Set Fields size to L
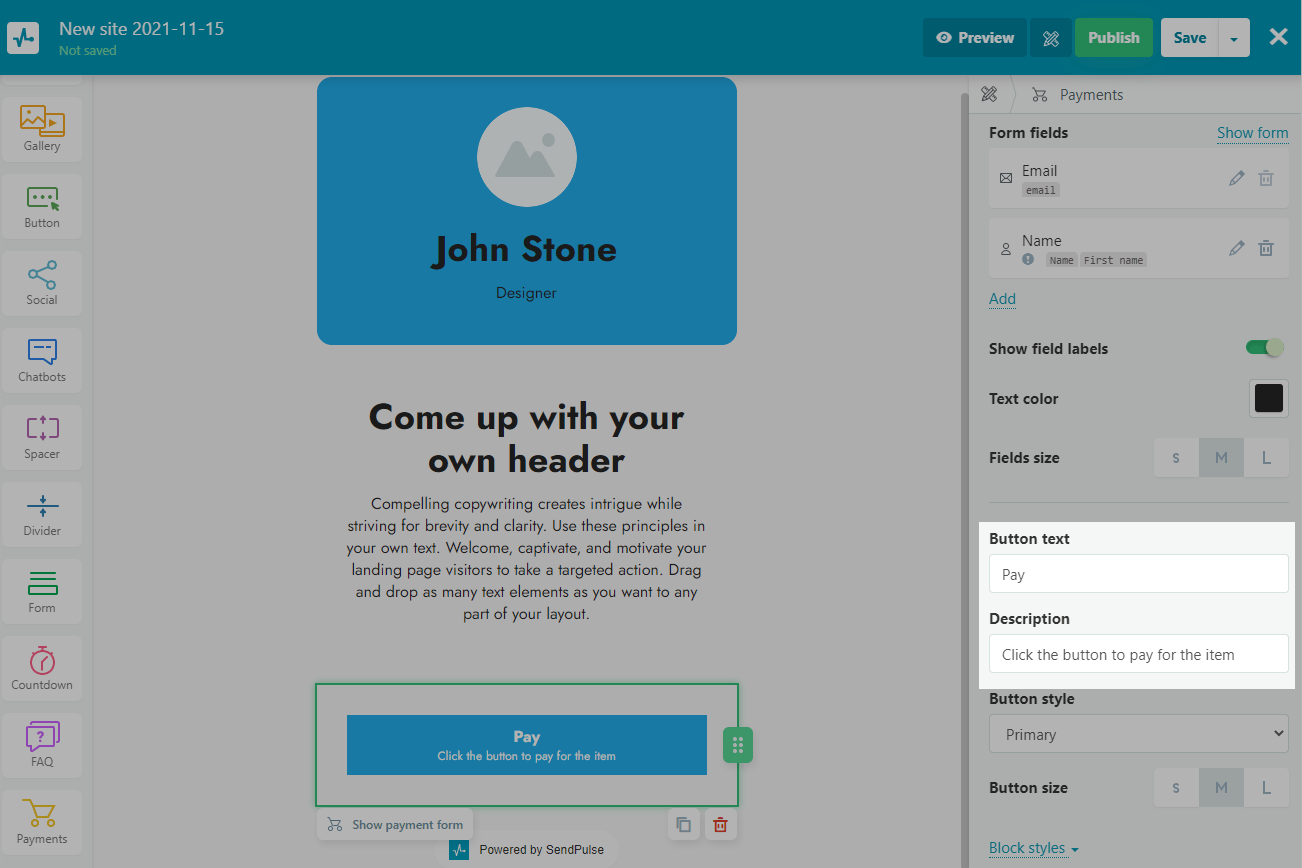This screenshot has width=1302, height=868. coord(1266,458)
